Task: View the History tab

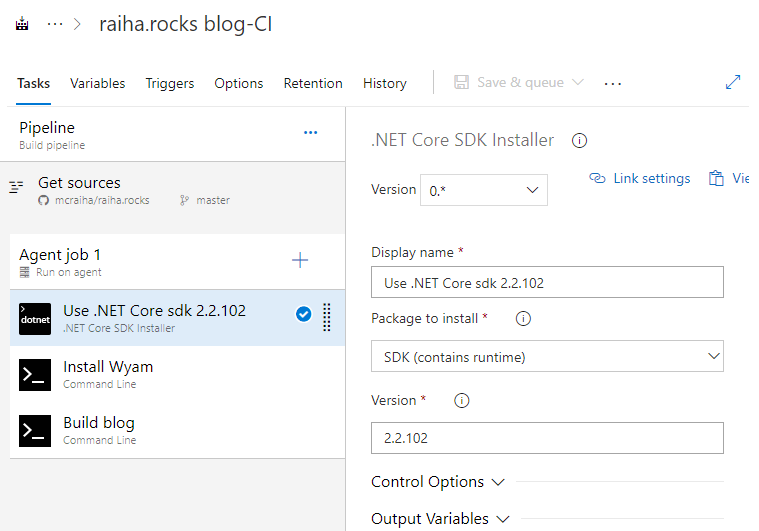Action: click(385, 83)
